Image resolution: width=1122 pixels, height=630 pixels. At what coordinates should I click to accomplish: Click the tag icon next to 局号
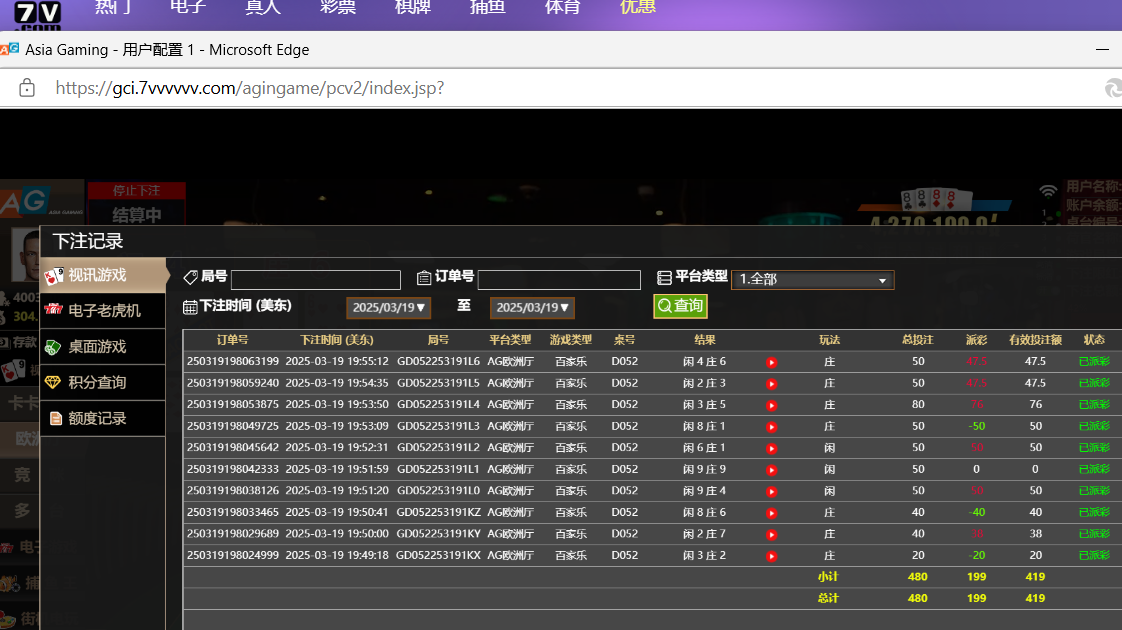[x=191, y=277]
